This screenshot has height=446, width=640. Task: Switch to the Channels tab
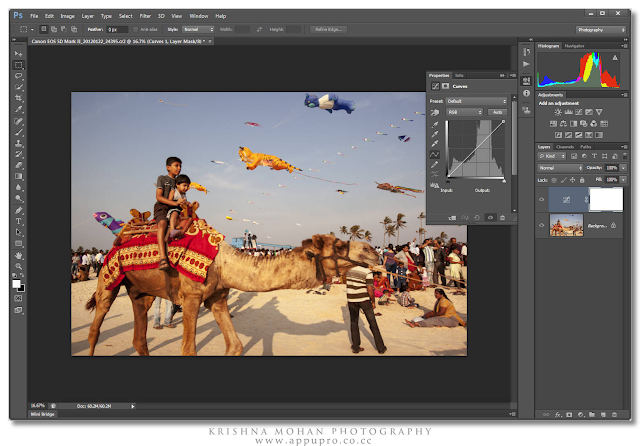click(565, 146)
